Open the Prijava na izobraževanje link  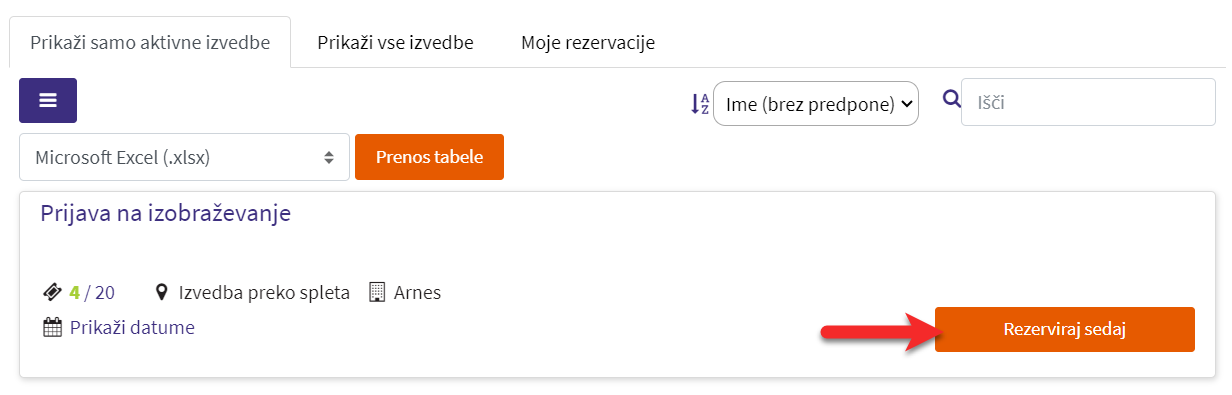pos(165,213)
